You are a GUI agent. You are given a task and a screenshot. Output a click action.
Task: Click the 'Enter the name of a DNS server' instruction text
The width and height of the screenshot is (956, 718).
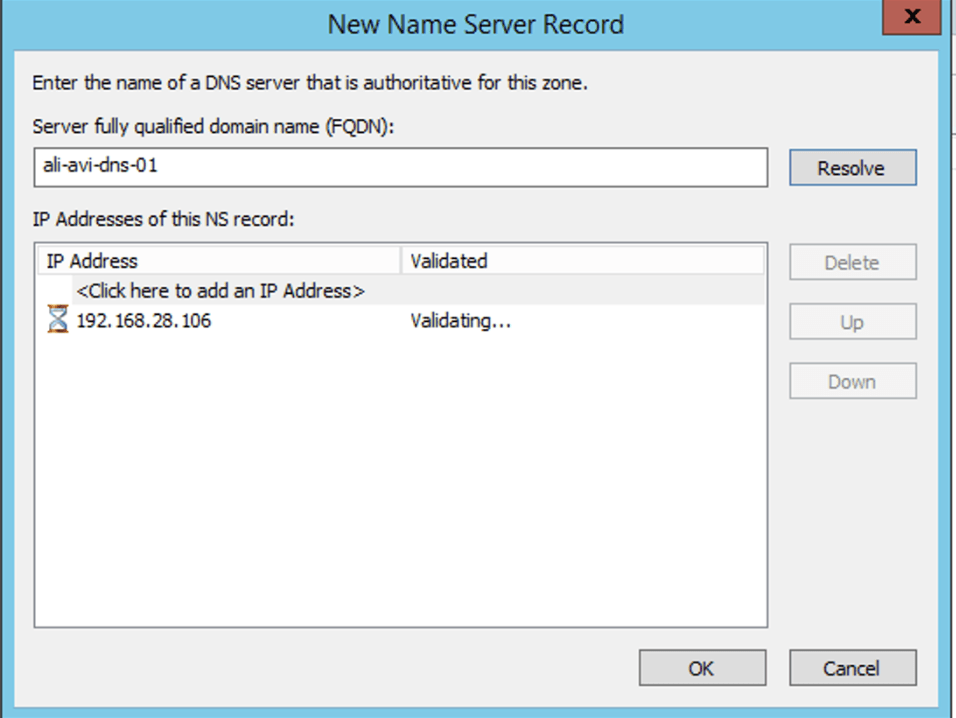coord(310,83)
